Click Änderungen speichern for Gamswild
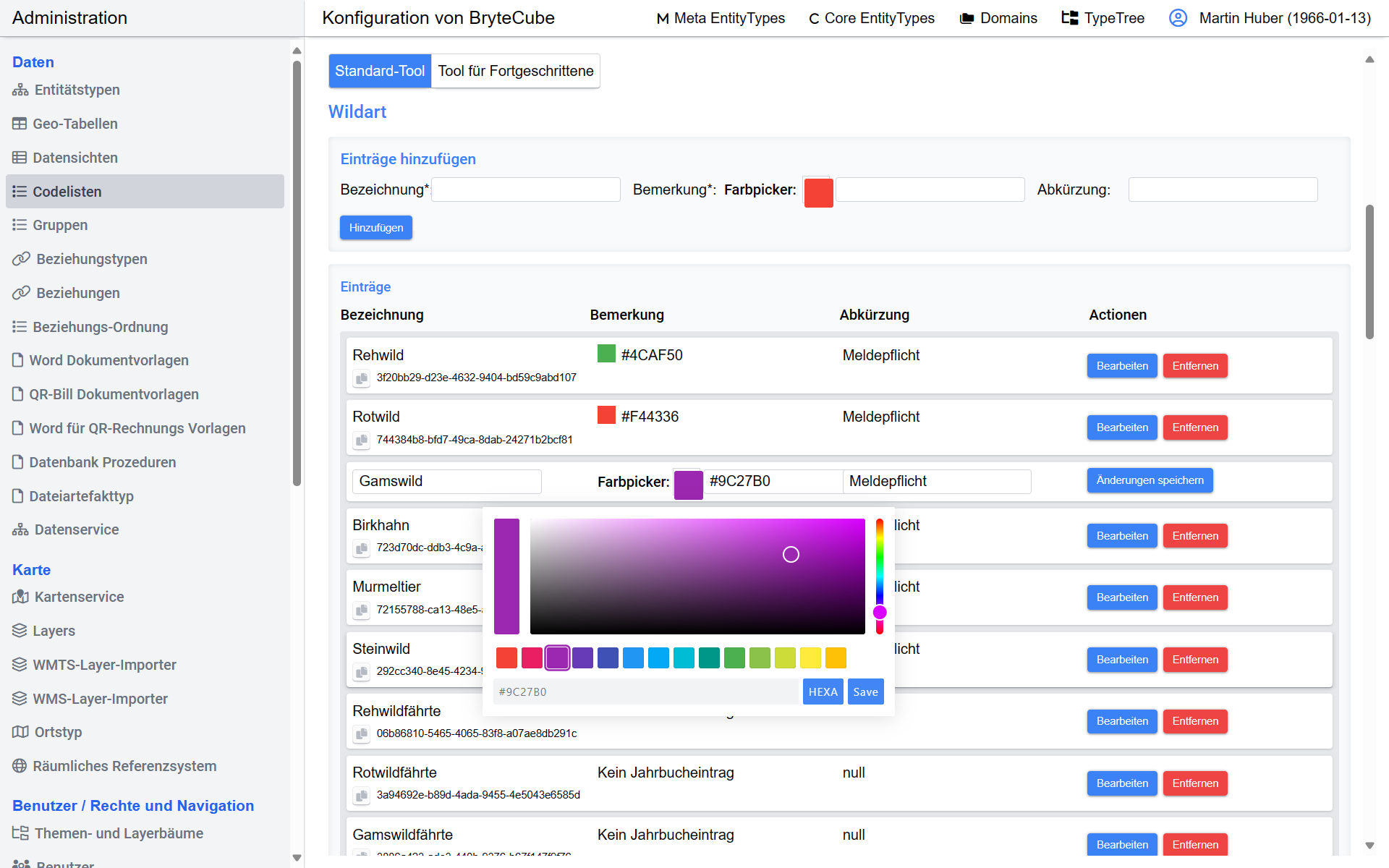This screenshot has height=868, width=1389. click(1149, 480)
